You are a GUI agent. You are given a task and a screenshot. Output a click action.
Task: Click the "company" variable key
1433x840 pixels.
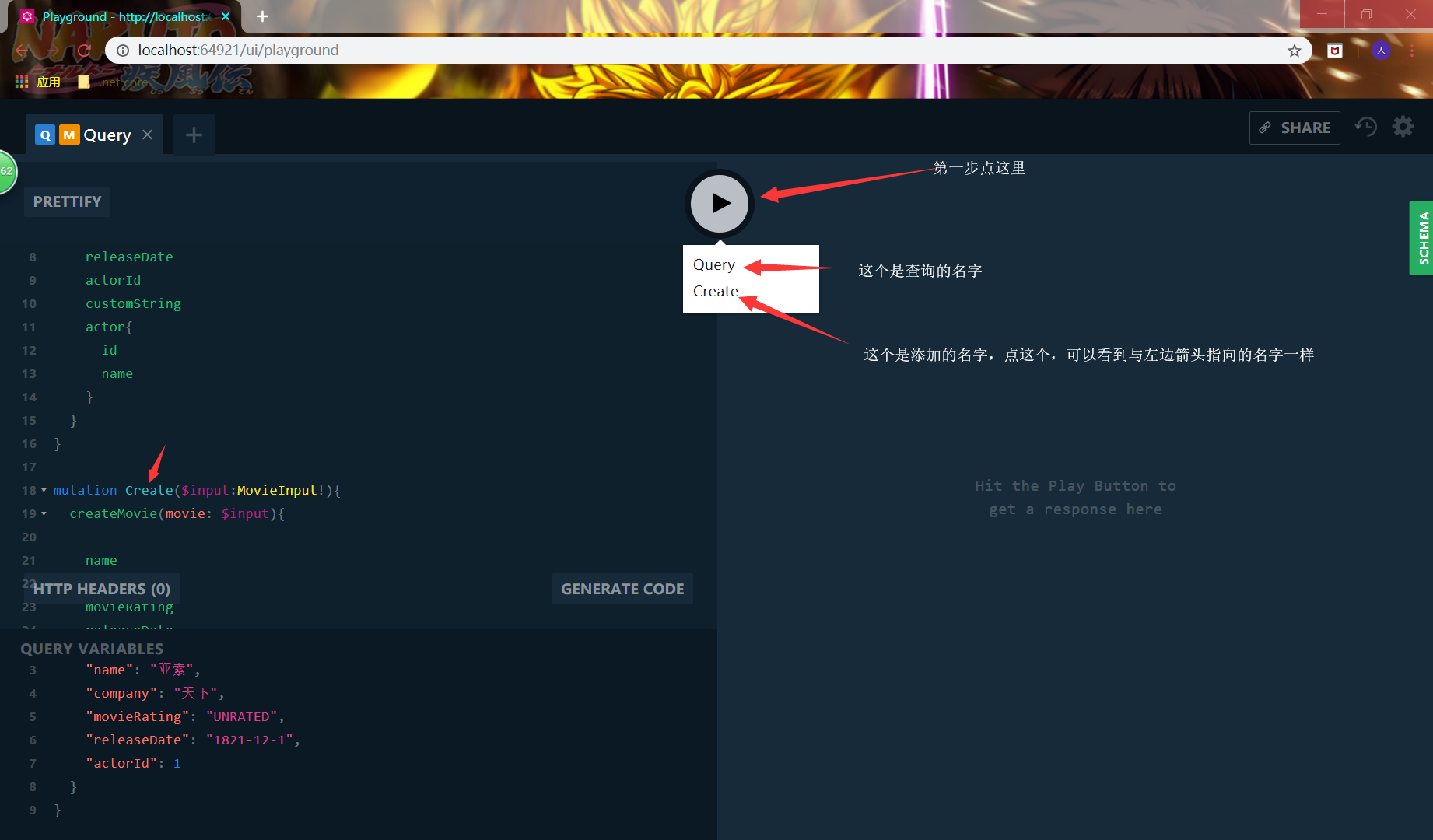pos(121,693)
